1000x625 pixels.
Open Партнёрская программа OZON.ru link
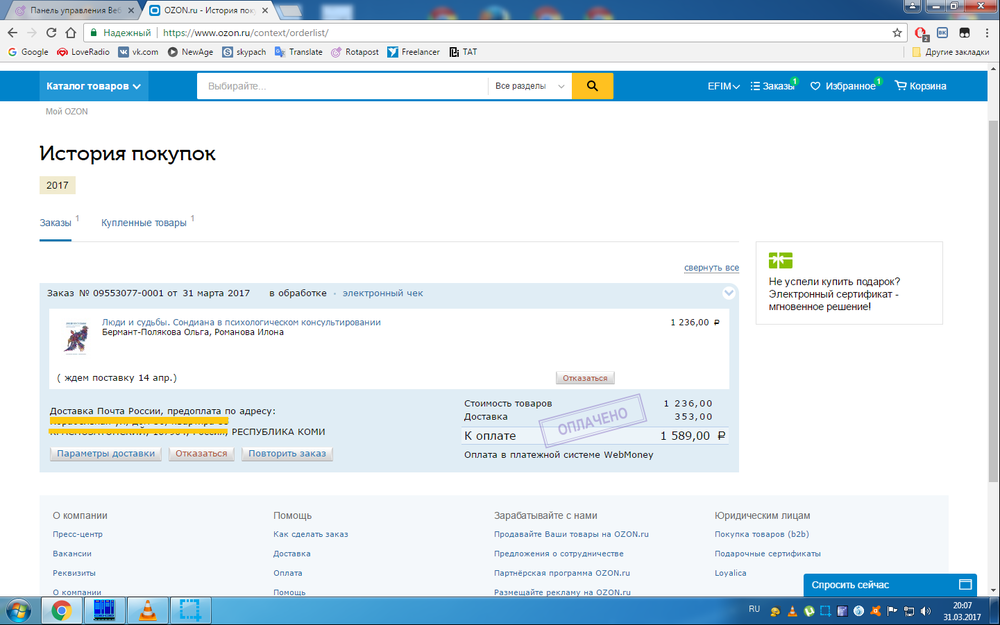click(x=562, y=573)
